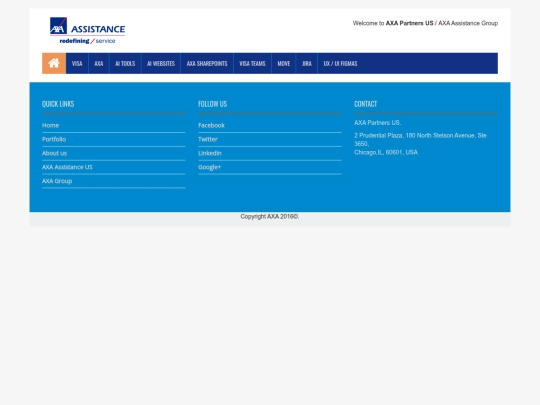Click the AXA Partners US contact text

[x=377, y=123]
